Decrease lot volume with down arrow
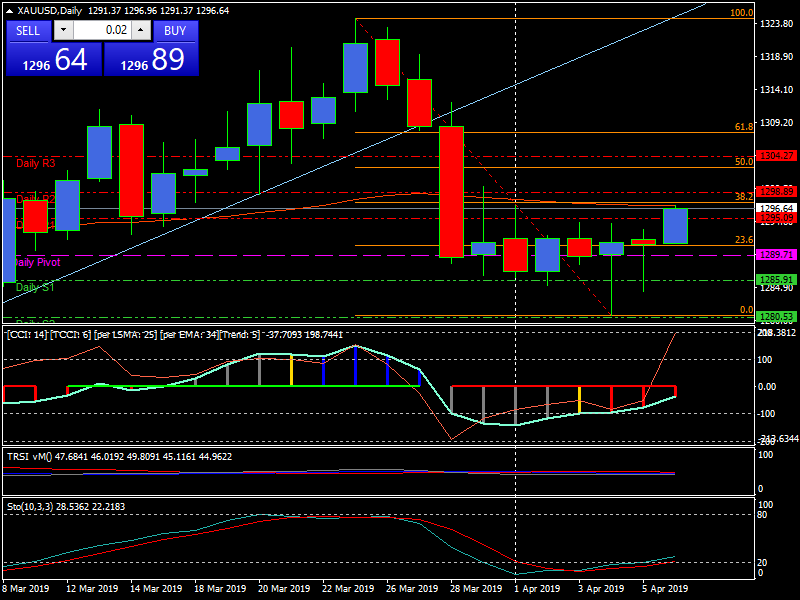Viewport: 800px width, 600px height. pos(63,31)
